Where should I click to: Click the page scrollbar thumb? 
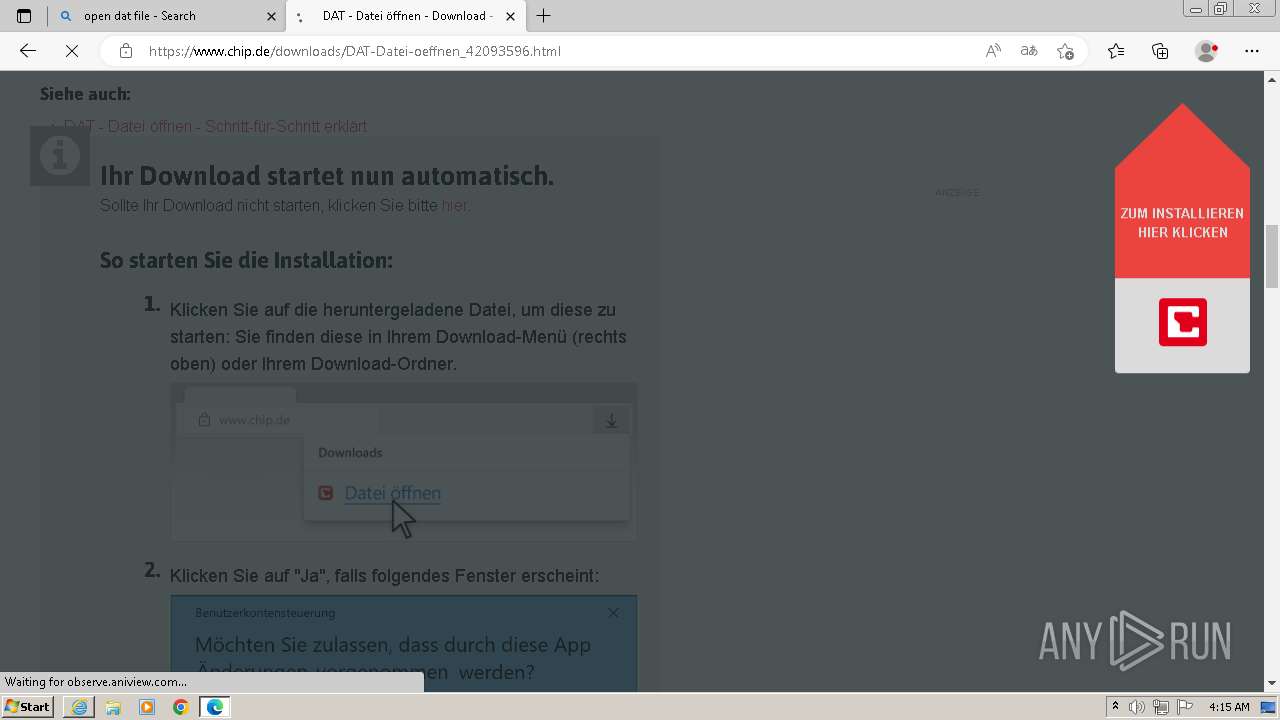tap(1272, 256)
